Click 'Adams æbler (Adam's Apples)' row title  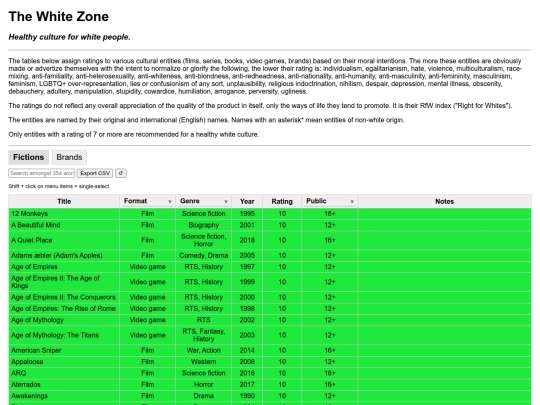[64, 255]
